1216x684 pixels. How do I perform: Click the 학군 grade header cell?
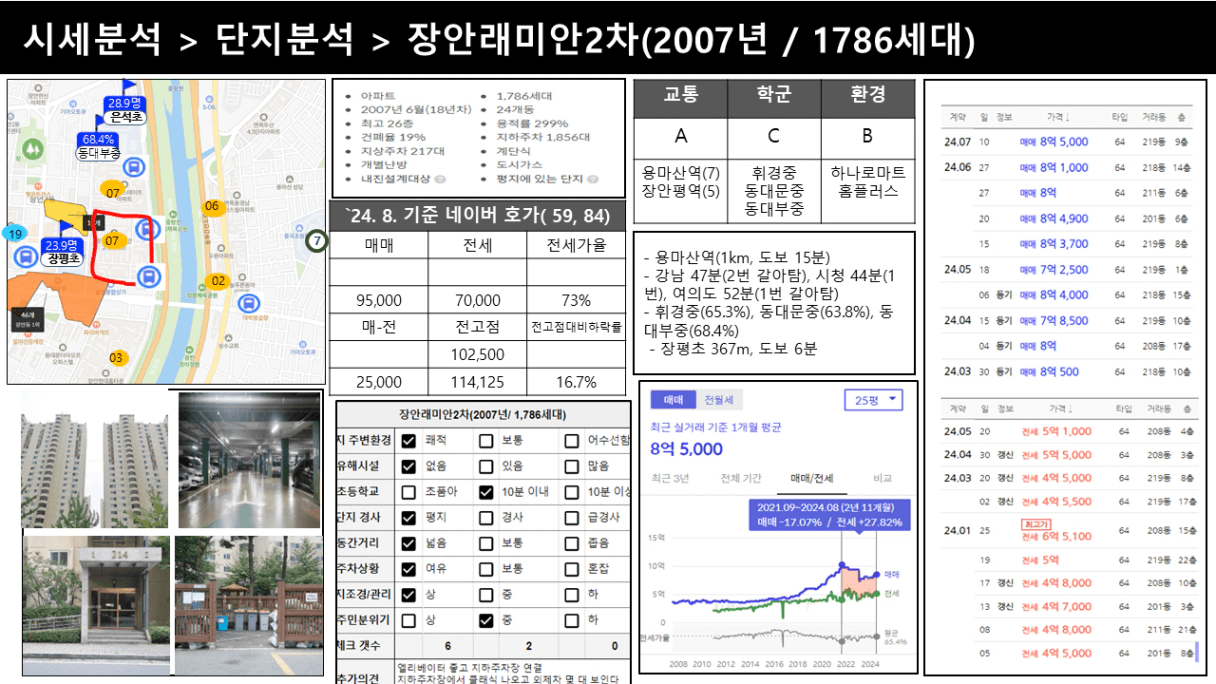[774, 97]
